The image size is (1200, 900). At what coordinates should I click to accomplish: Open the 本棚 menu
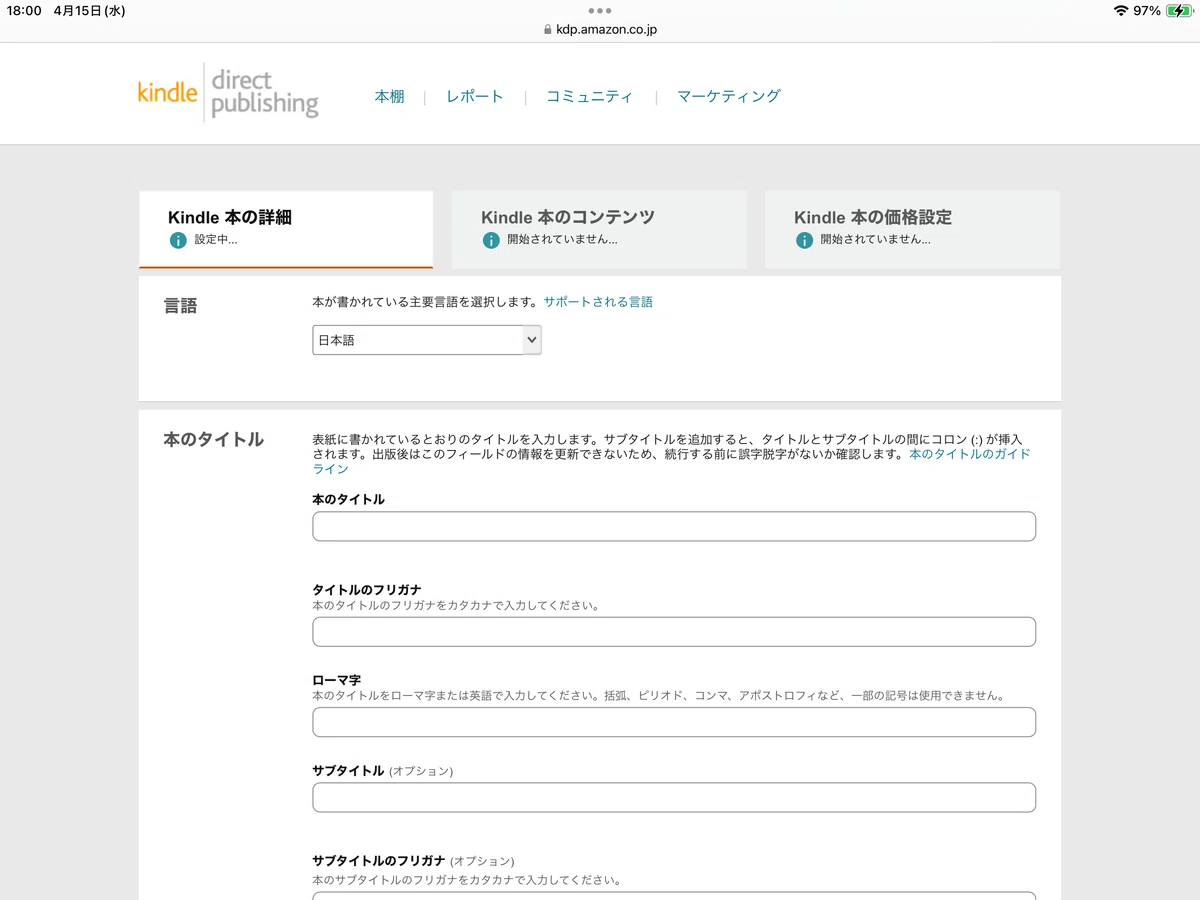pyautogui.click(x=390, y=96)
